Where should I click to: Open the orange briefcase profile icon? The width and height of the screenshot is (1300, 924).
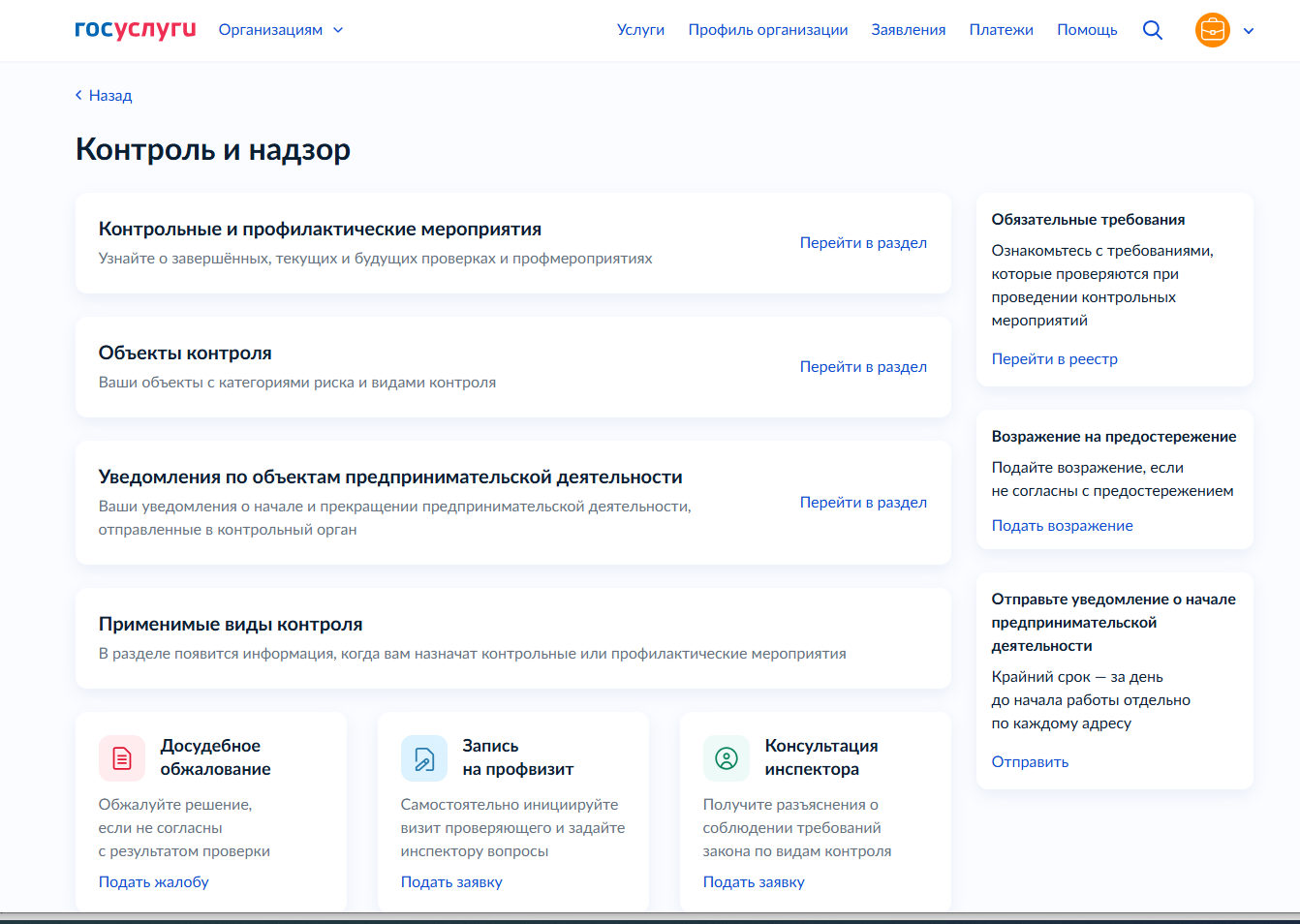point(1212,30)
